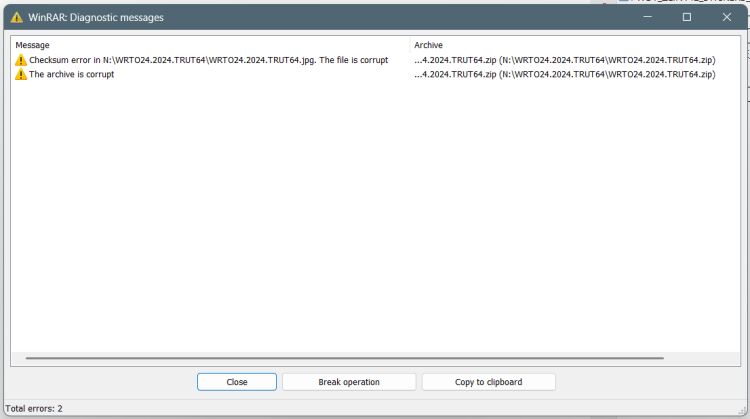
Task: Click the warning icon beside 'The archive is corrupt'
Action: 21,74
